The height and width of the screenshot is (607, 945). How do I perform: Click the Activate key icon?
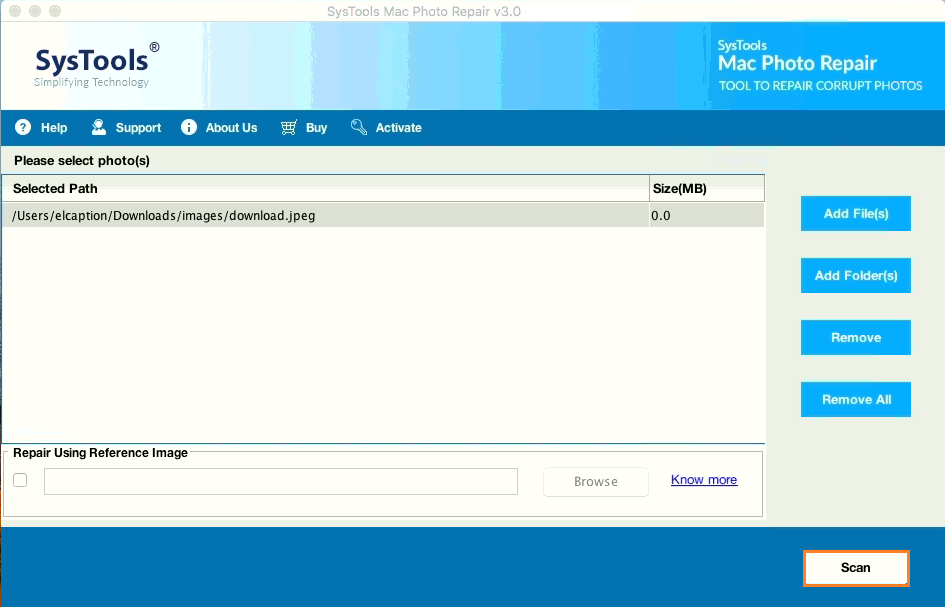359,127
